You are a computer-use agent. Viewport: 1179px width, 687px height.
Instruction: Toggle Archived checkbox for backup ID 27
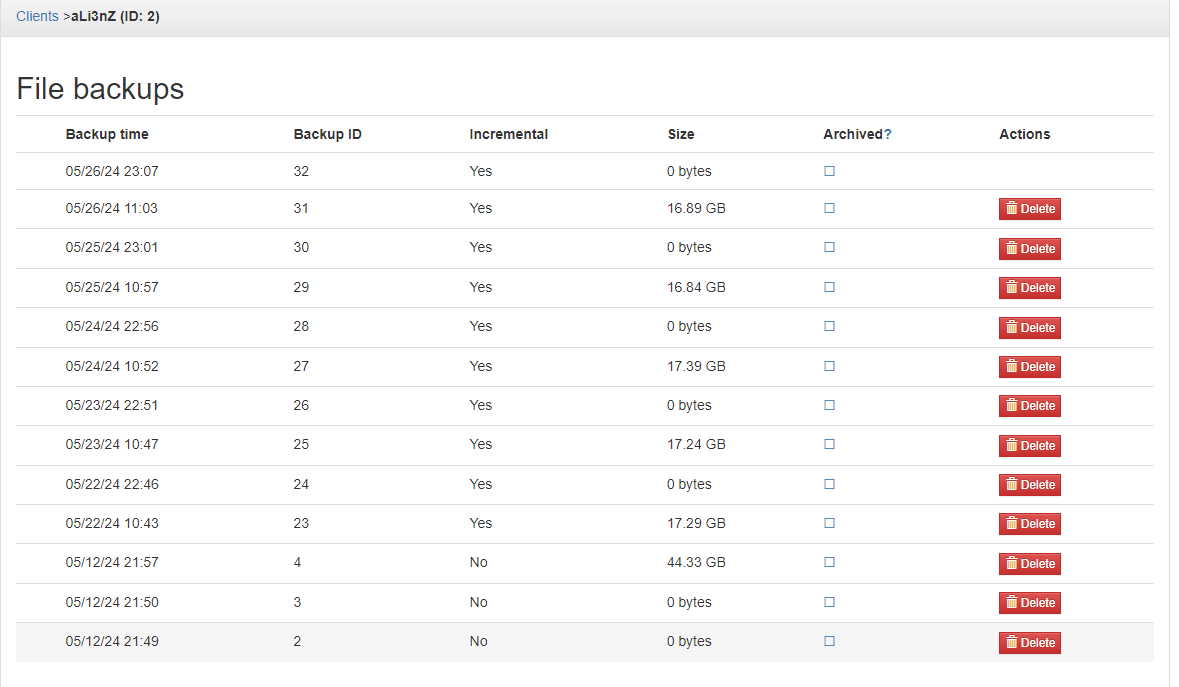click(829, 366)
